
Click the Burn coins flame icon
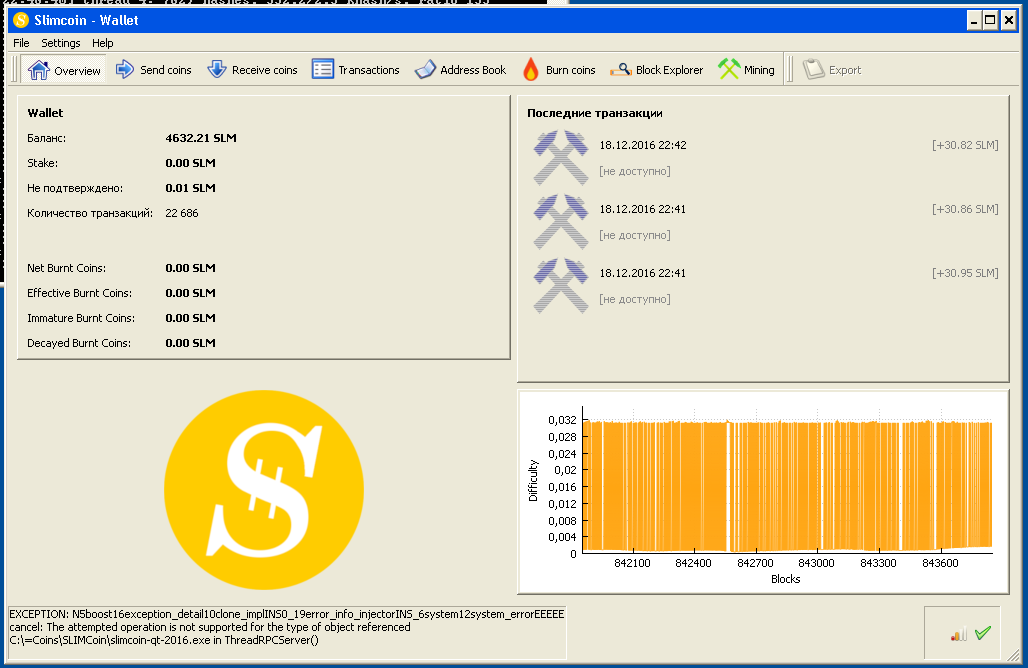coord(531,69)
